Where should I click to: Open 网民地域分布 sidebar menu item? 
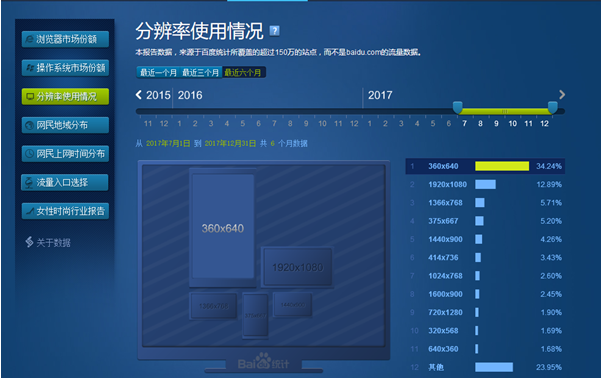click(x=65, y=125)
